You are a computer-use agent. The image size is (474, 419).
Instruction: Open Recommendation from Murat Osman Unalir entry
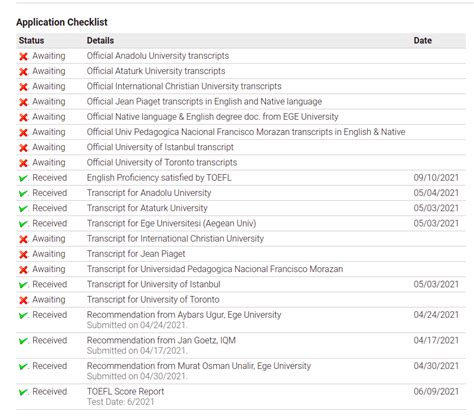(x=199, y=366)
